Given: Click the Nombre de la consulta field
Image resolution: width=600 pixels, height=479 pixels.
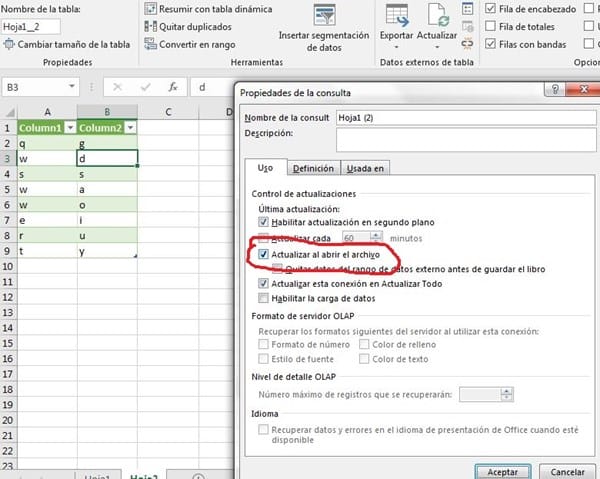Looking at the screenshot, I should point(466,118).
